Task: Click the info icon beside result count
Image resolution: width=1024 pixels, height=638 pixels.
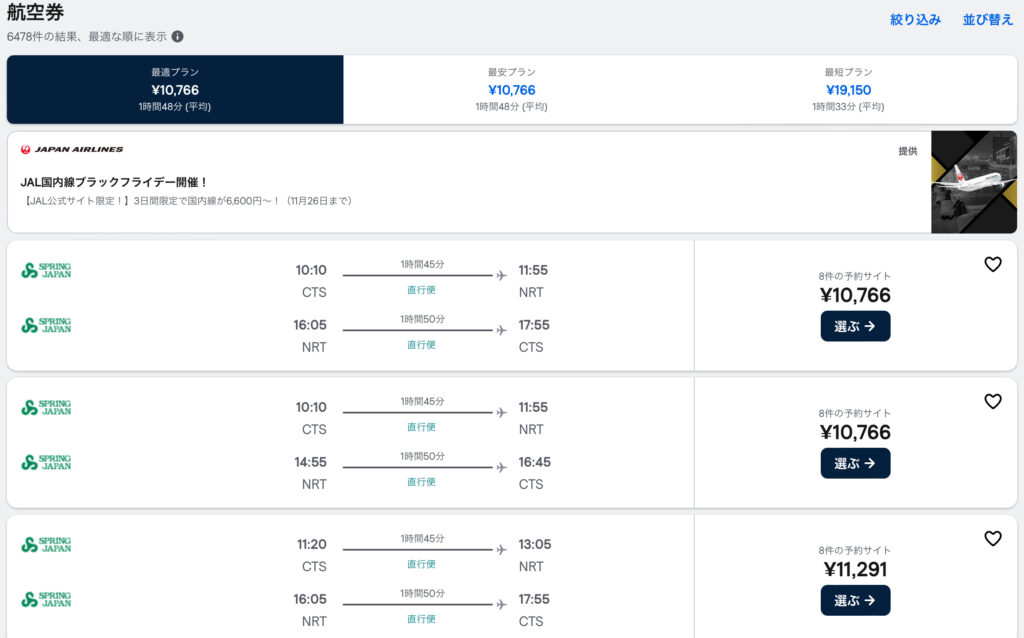Action: pyautogui.click(x=177, y=37)
